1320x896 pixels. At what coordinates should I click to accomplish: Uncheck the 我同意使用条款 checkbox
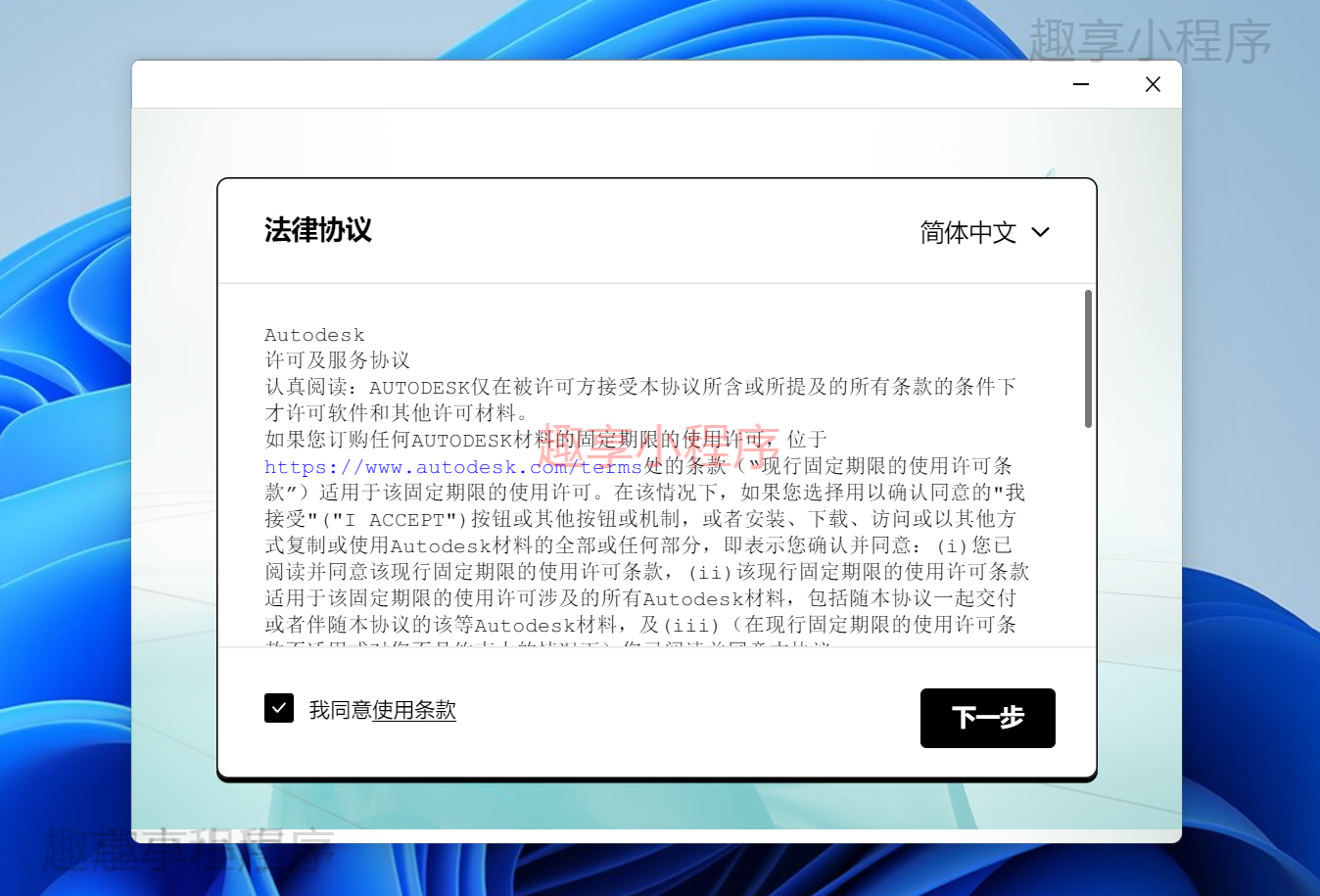(279, 708)
